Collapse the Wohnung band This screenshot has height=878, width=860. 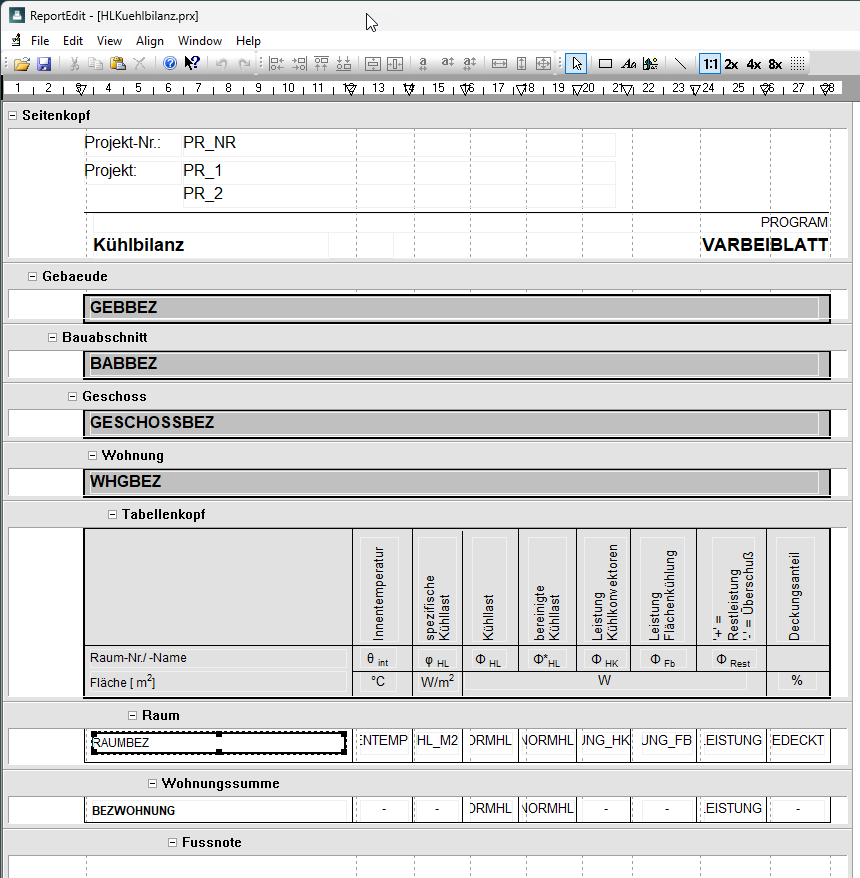(92, 455)
